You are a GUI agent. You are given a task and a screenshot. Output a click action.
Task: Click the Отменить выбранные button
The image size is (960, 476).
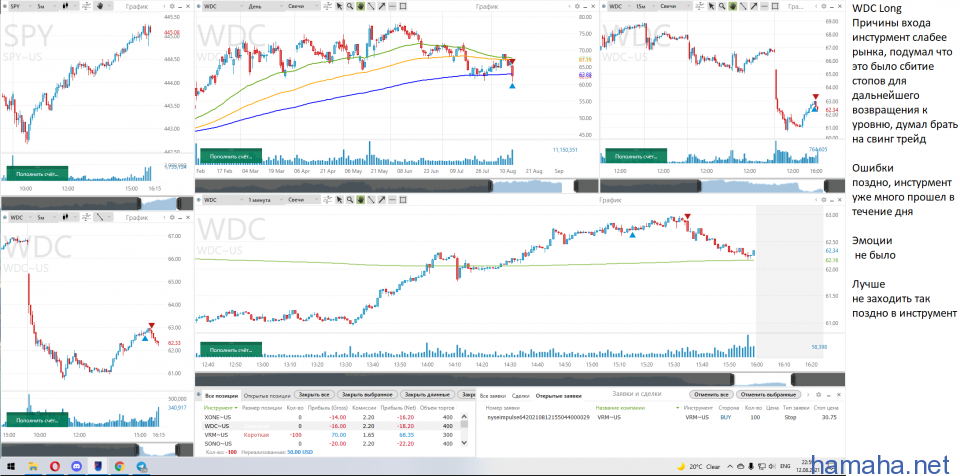click(x=769, y=395)
